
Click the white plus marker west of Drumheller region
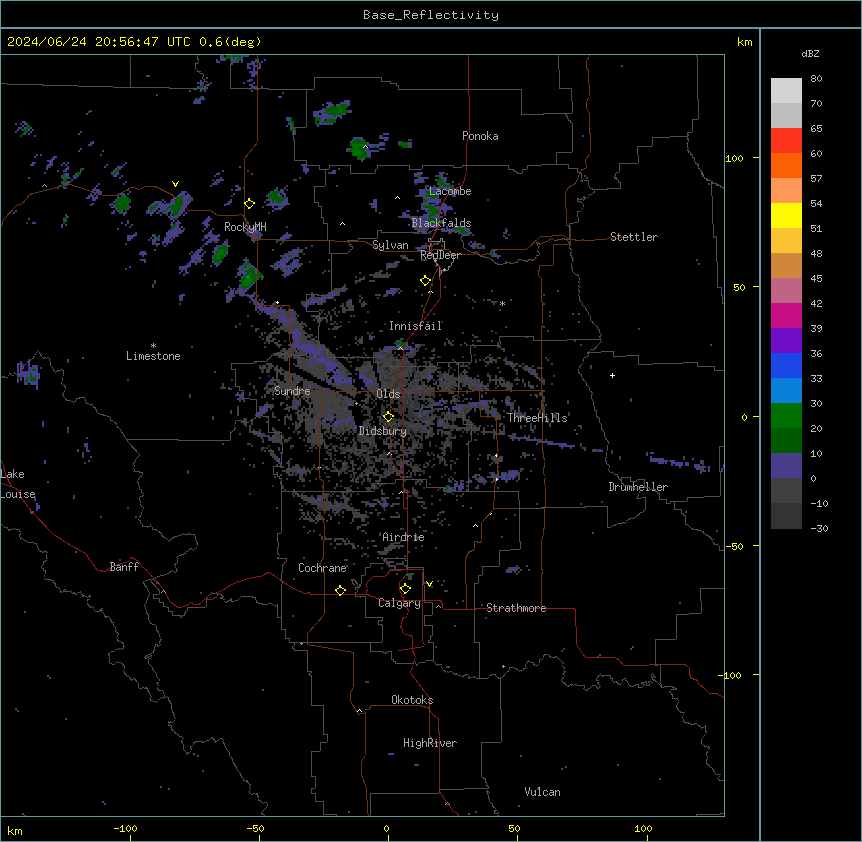tap(612, 375)
